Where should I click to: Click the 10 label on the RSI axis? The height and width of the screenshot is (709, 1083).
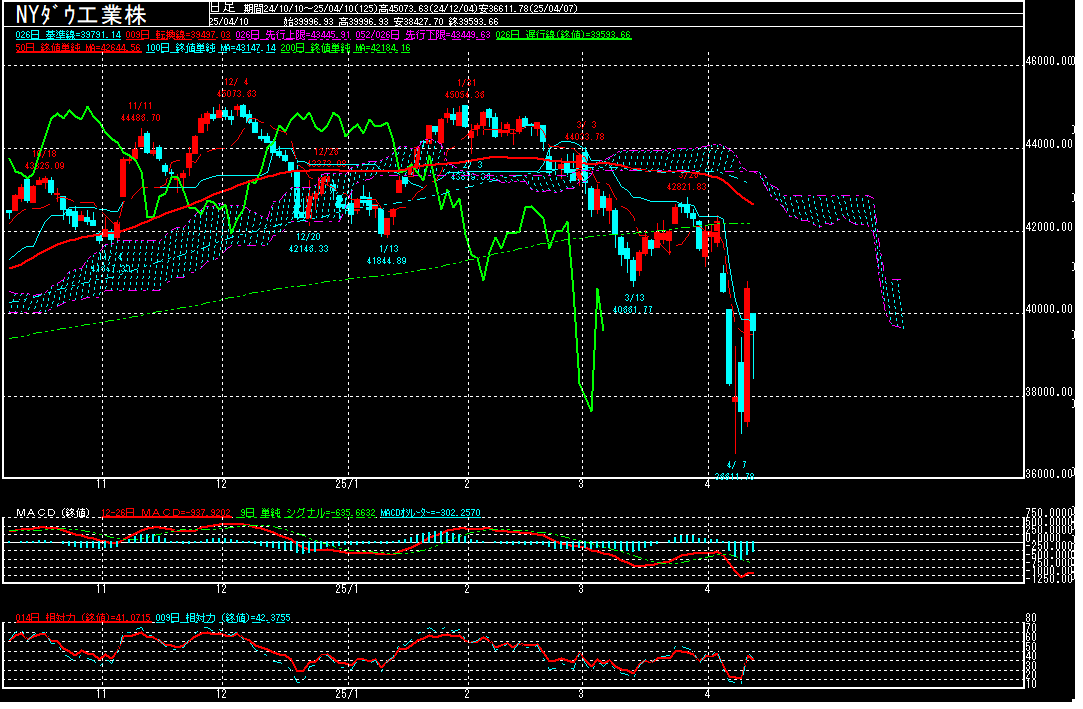click(1031, 683)
